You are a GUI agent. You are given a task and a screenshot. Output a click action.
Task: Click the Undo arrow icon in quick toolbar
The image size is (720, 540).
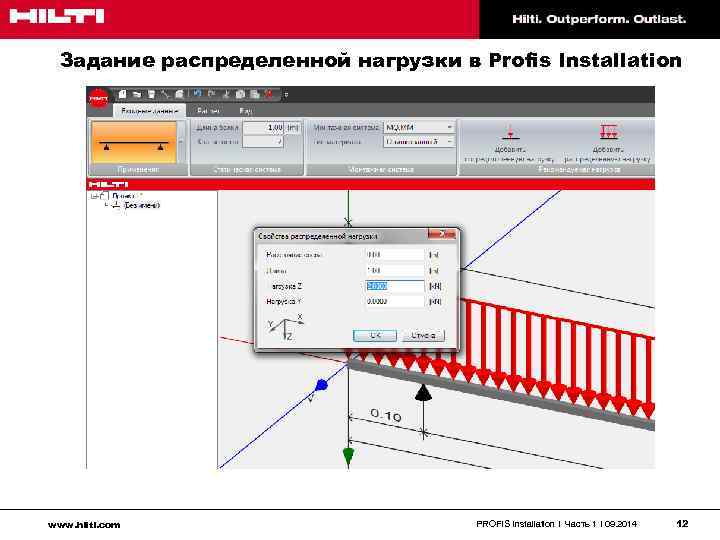click(197, 94)
